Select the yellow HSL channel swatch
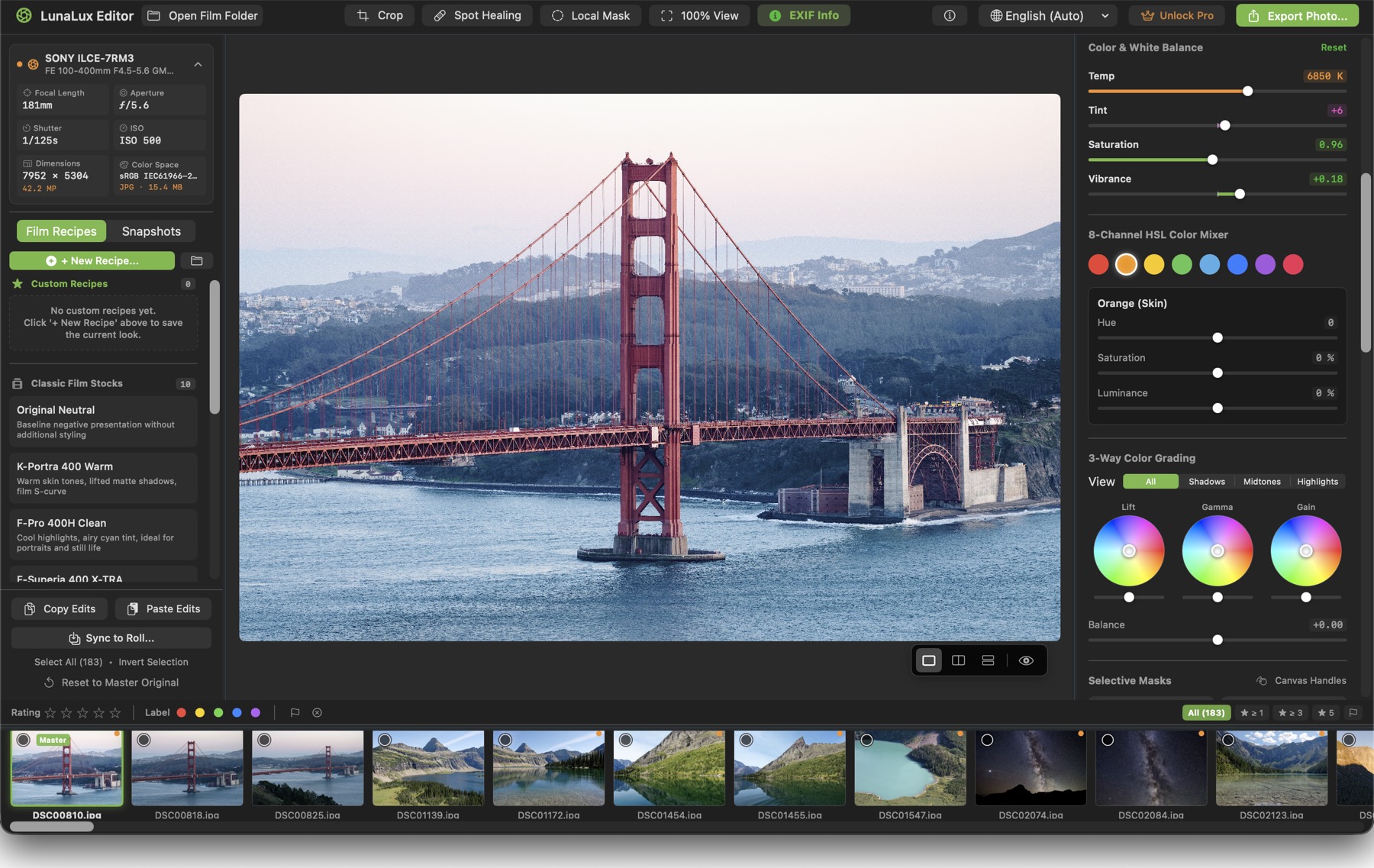The image size is (1374, 868). point(1154,264)
